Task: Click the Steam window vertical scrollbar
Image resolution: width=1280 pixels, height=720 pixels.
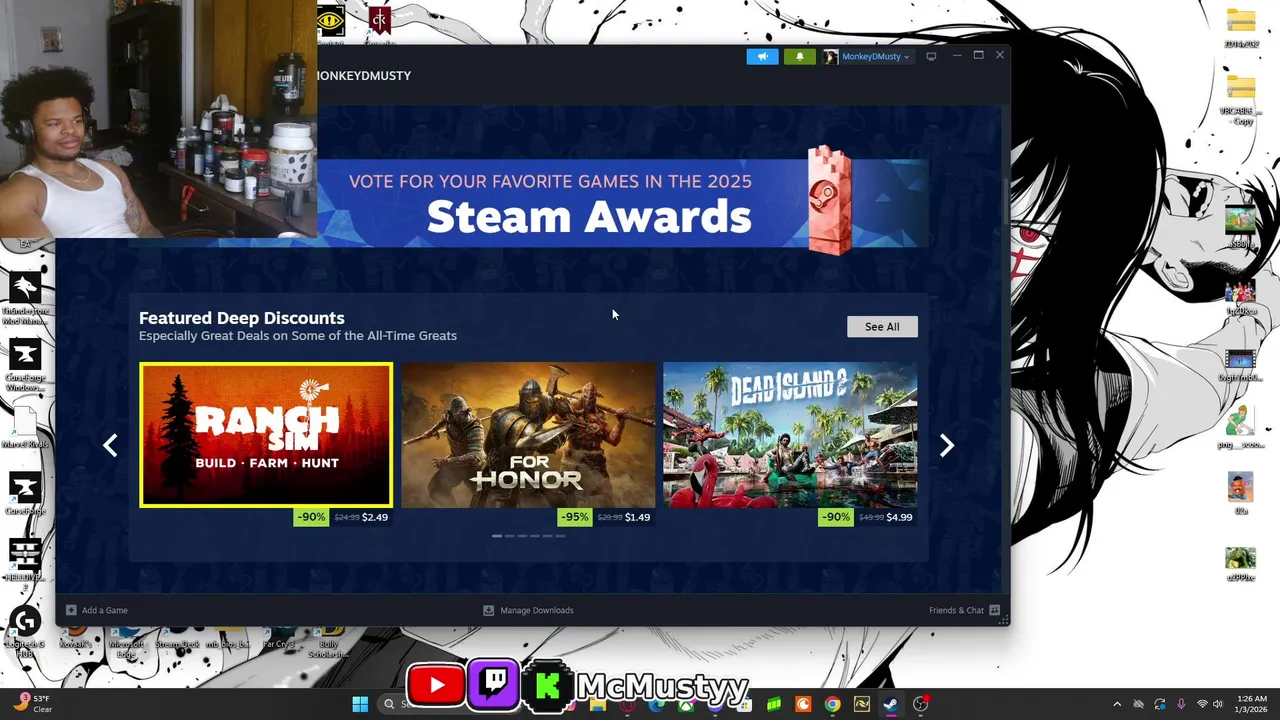Action: (x=1006, y=200)
